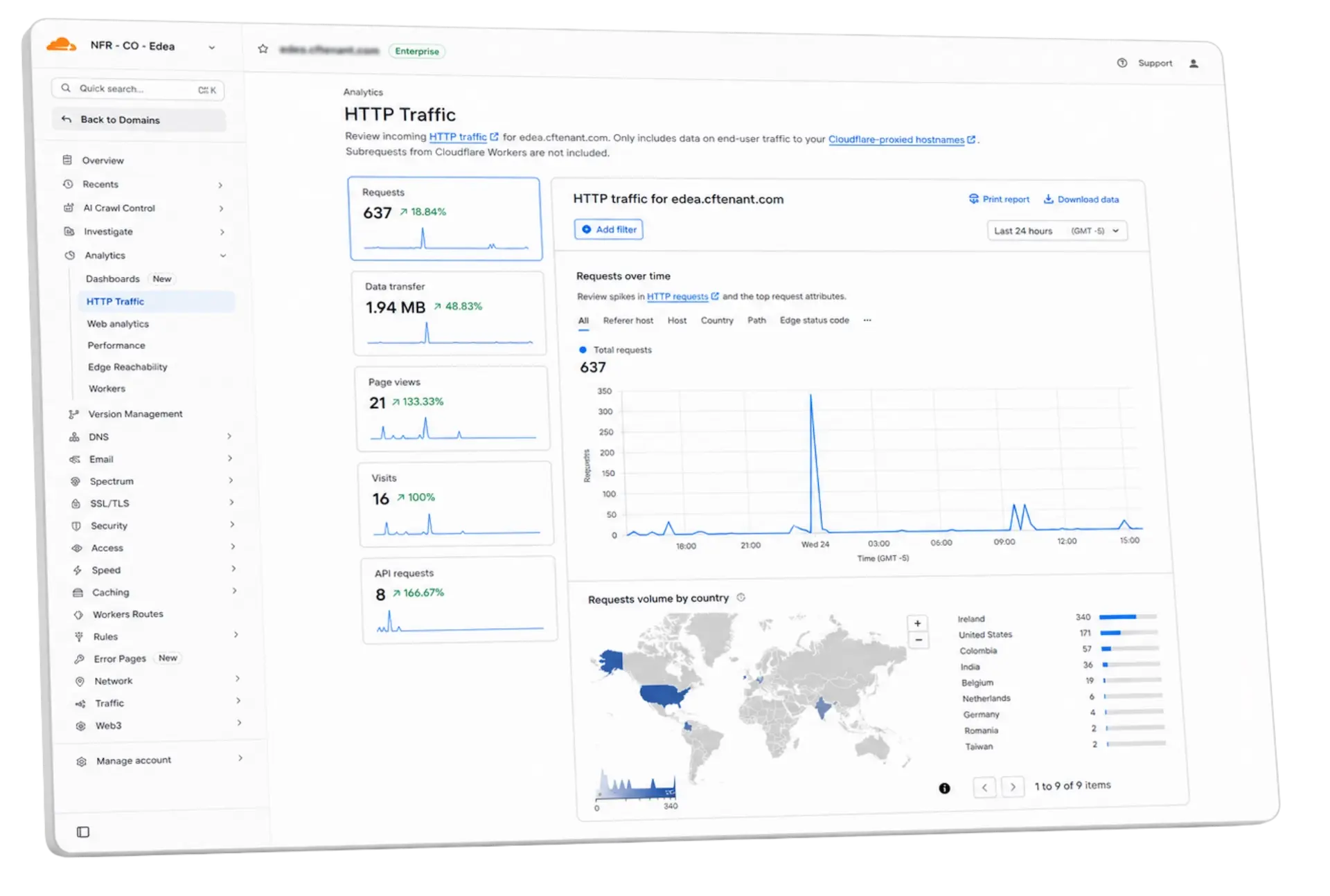
Task: Open the Last 24 hours time range dropdown
Action: click(1057, 231)
